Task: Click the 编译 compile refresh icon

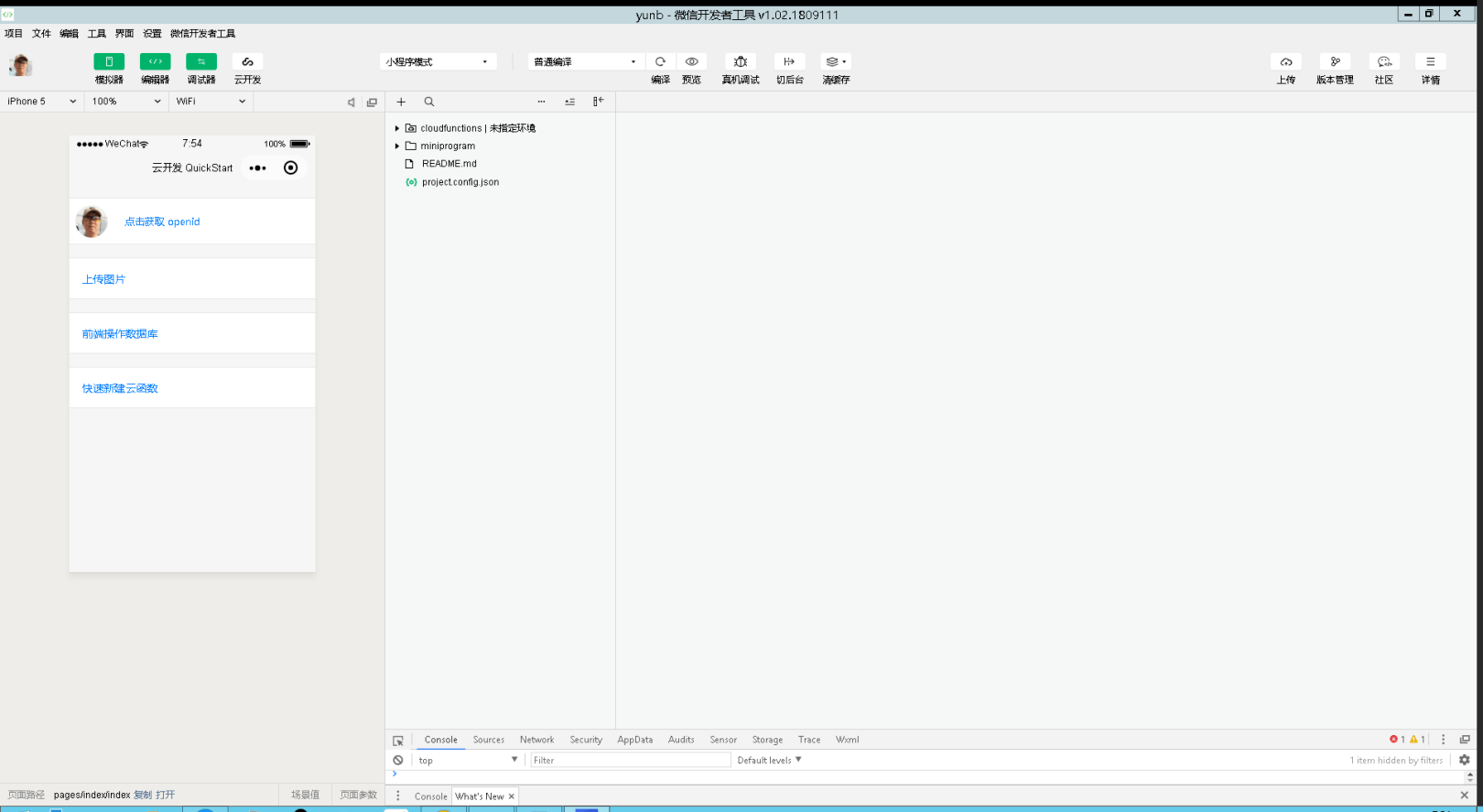Action: click(x=660, y=61)
